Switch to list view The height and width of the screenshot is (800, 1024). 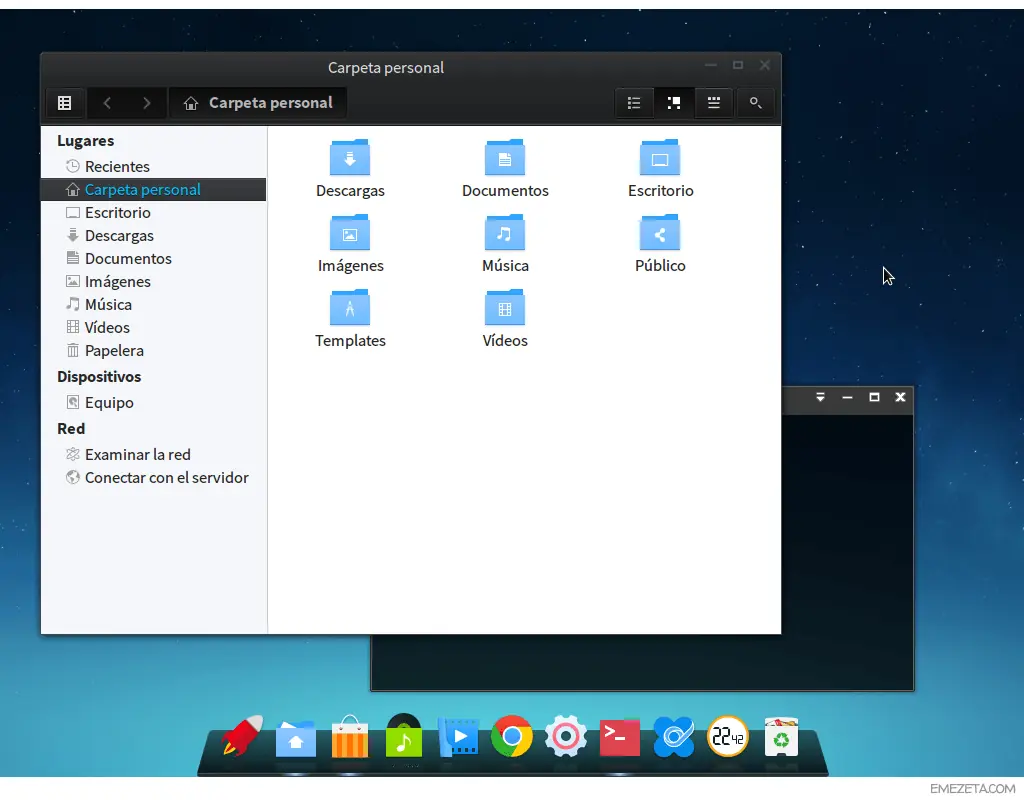pos(633,103)
